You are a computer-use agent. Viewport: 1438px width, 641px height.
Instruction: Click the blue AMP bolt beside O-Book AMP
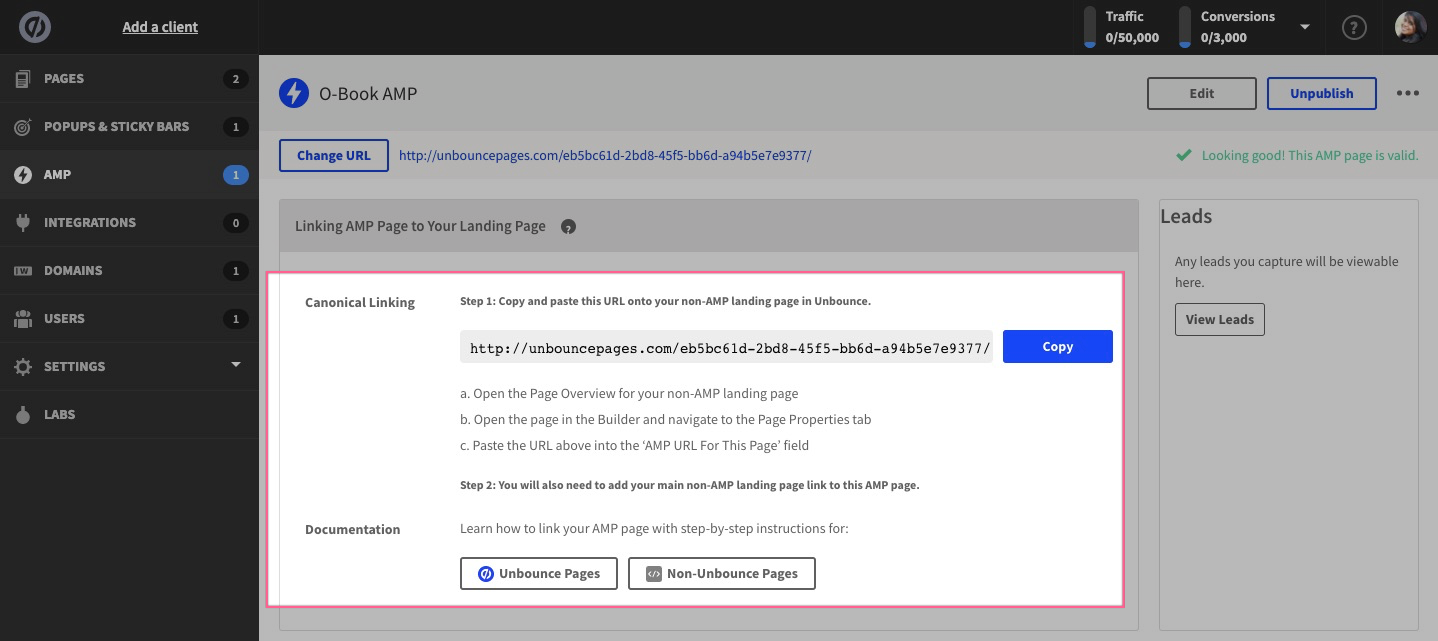click(293, 94)
